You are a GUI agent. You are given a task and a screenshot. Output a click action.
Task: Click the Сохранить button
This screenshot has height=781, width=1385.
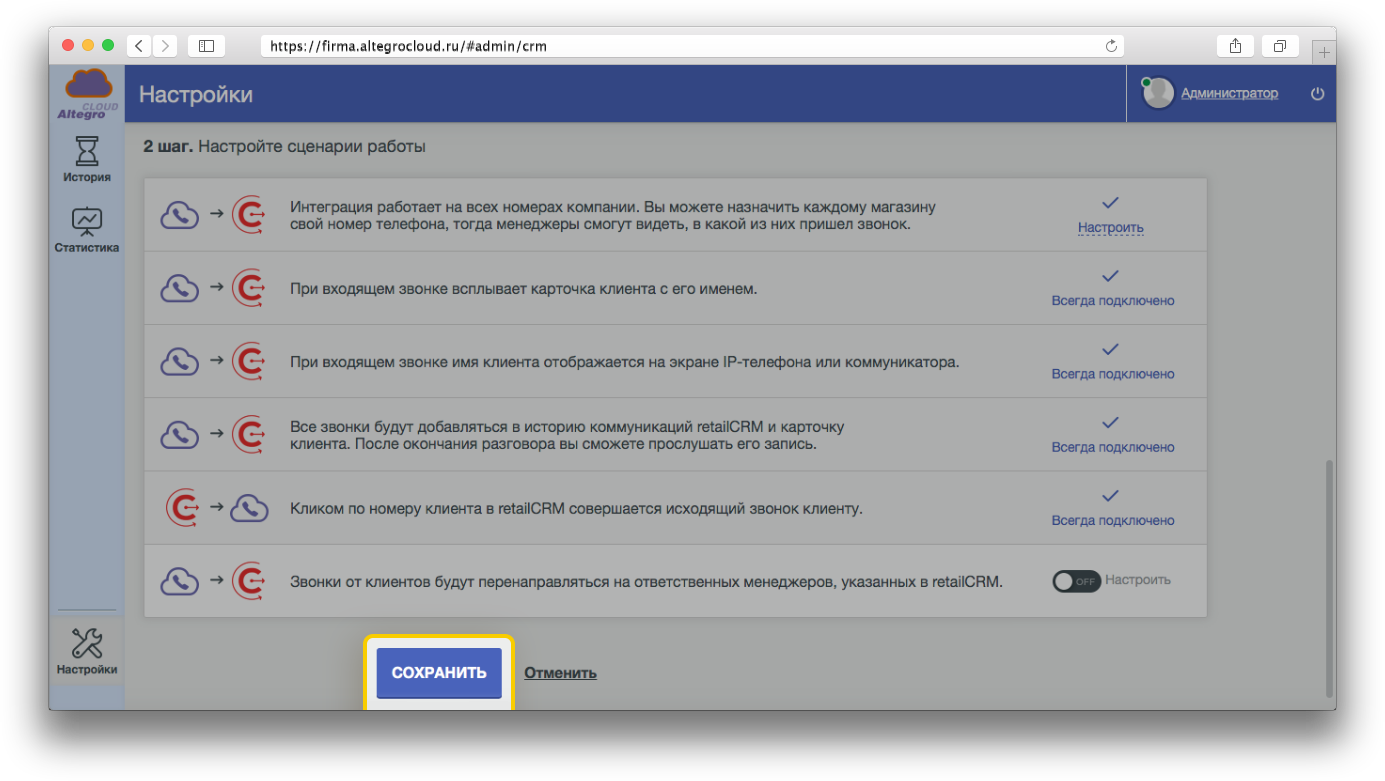[x=438, y=673]
